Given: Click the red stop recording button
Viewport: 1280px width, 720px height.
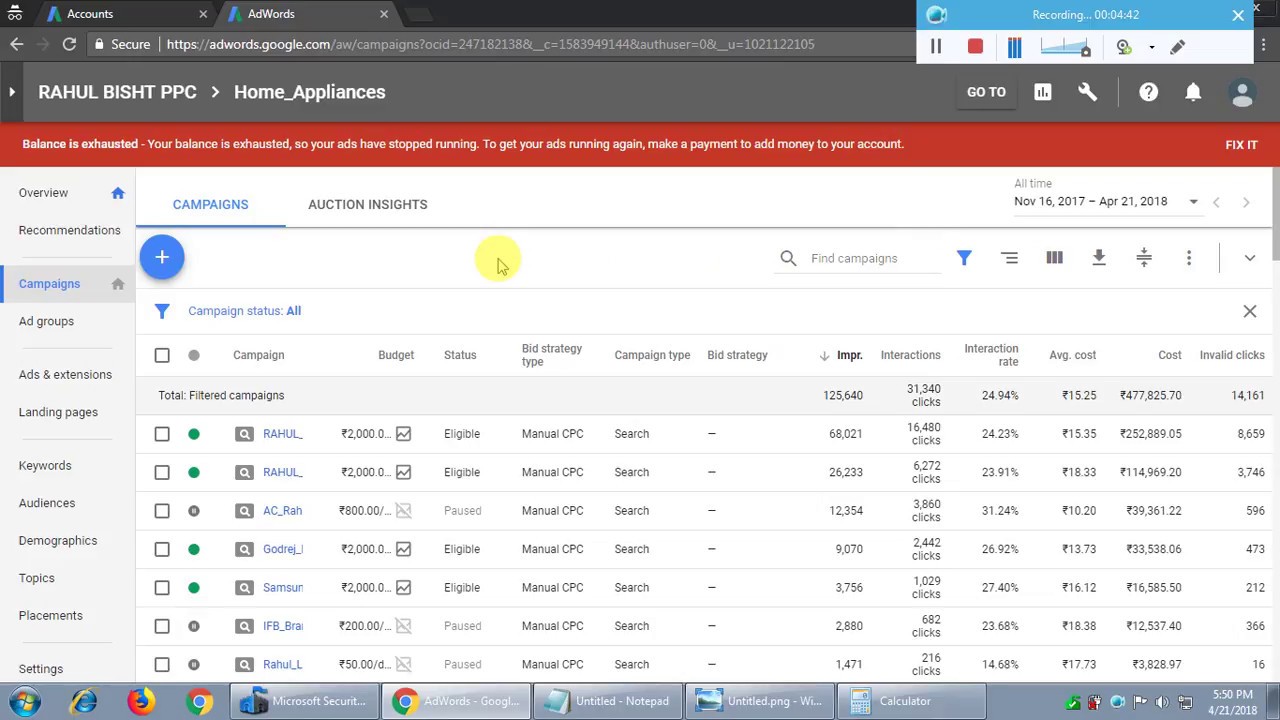Looking at the screenshot, I should point(975,47).
